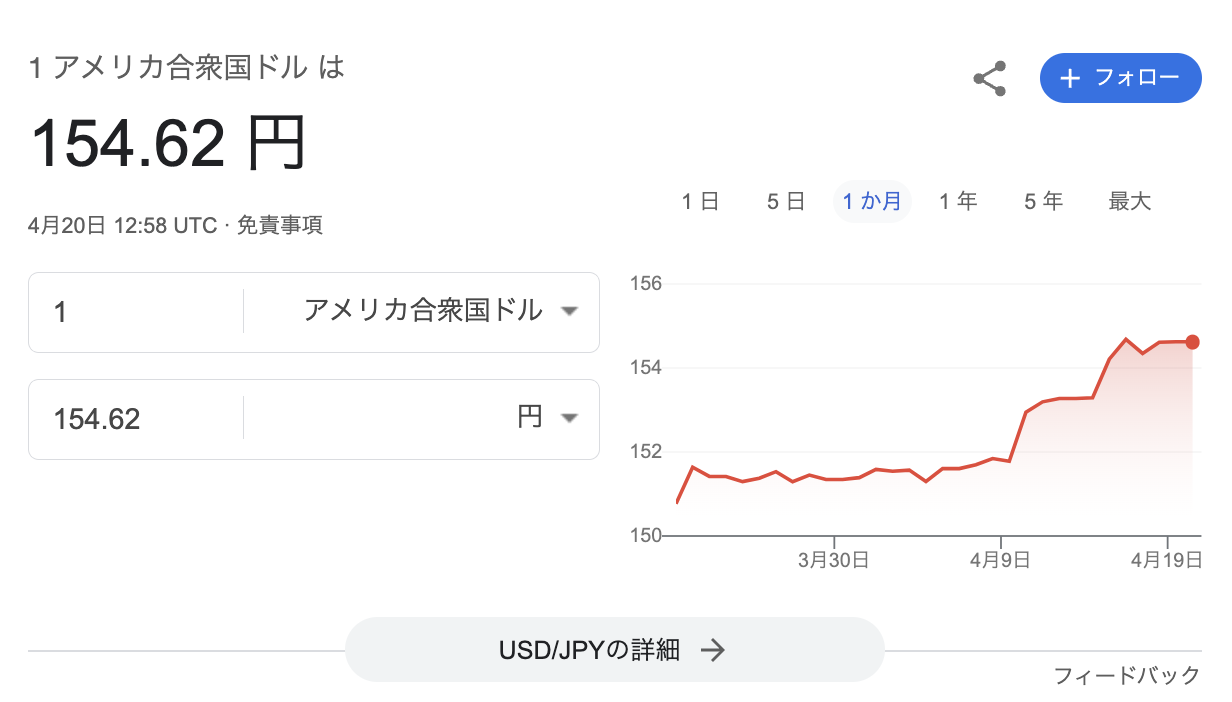This screenshot has width=1232, height=702.
Task: Click the フォロー button
Action: [1121, 78]
